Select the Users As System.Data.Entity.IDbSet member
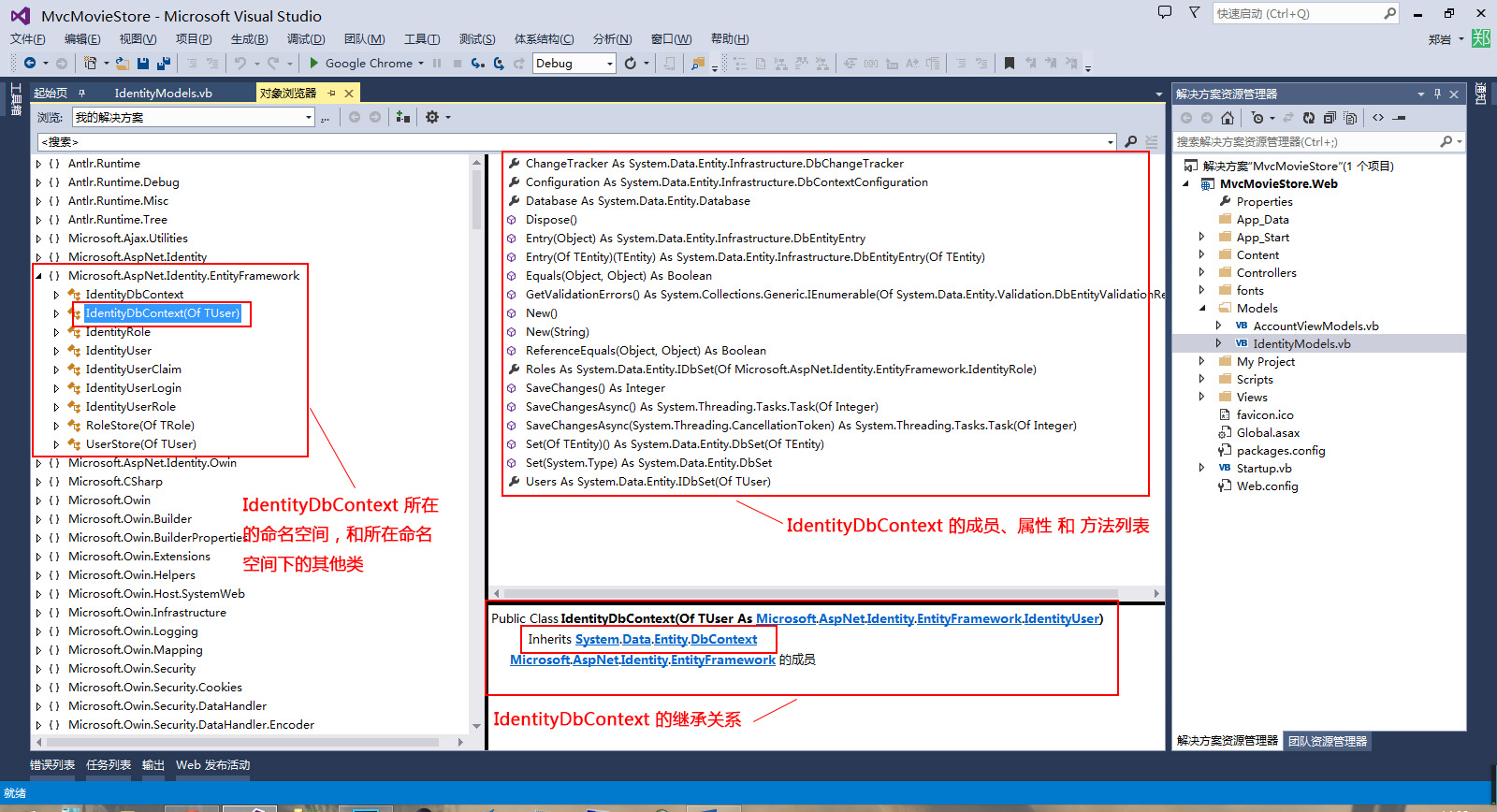 (647, 482)
